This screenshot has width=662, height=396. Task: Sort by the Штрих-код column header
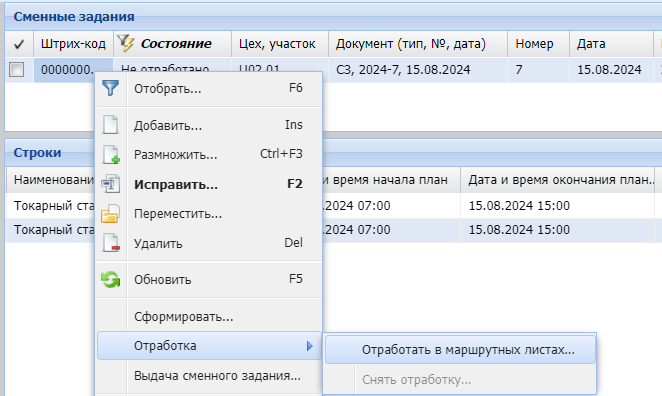[73, 44]
